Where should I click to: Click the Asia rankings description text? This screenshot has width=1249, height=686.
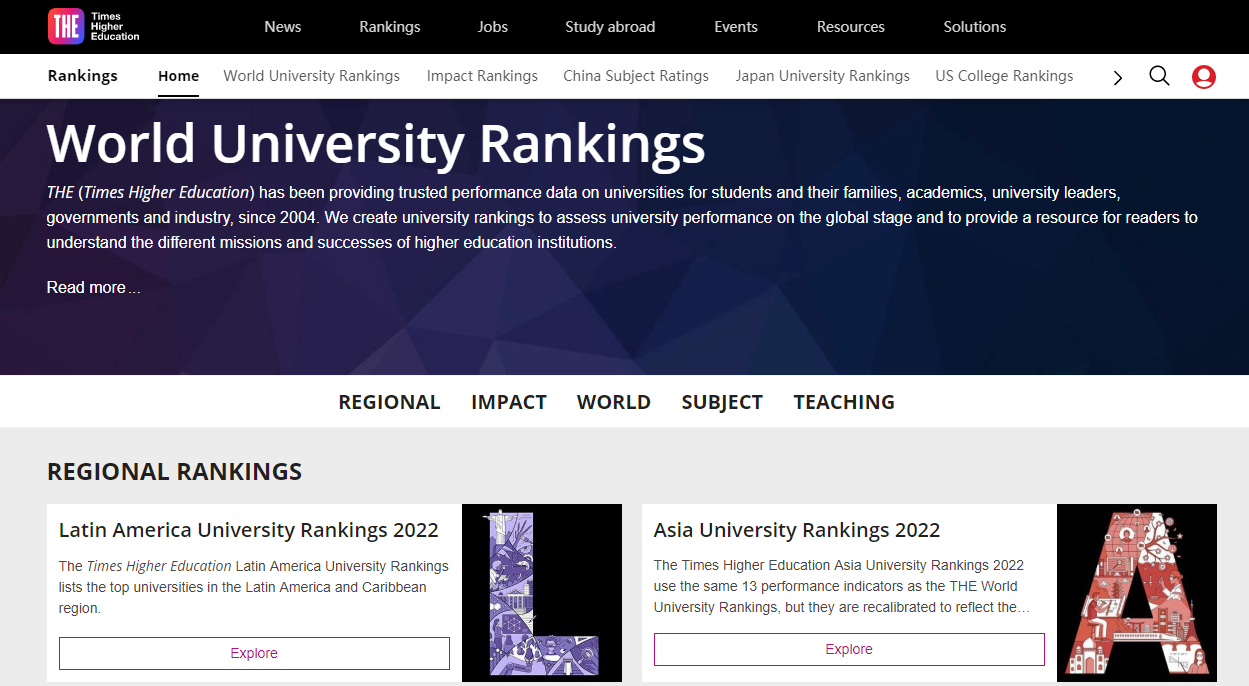tap(842, 586)
